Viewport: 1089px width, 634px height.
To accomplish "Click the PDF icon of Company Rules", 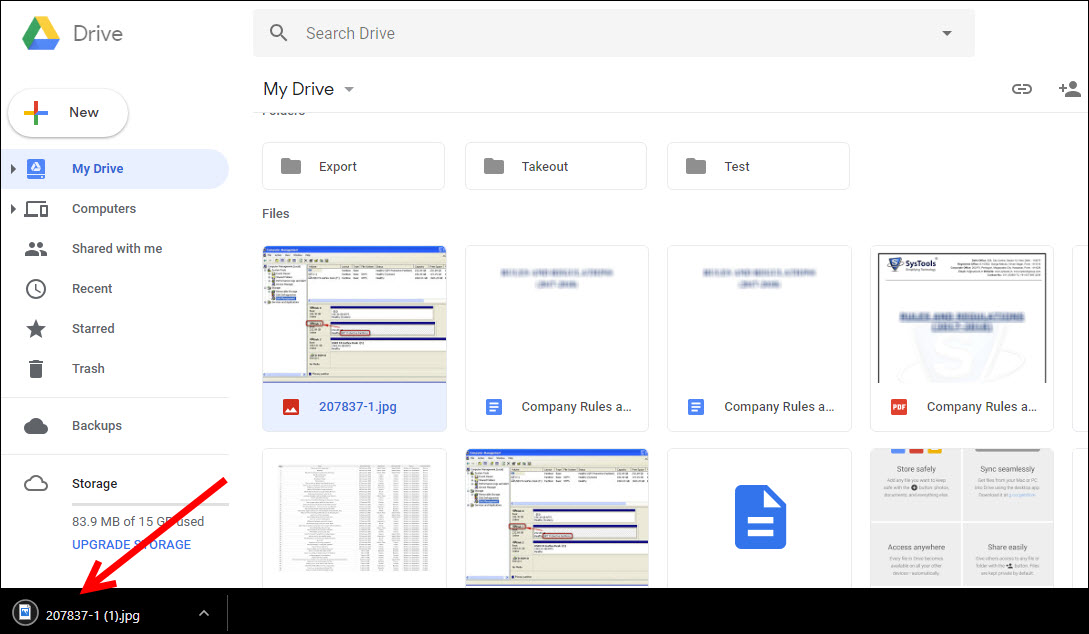I will click(x=899, y=407).
